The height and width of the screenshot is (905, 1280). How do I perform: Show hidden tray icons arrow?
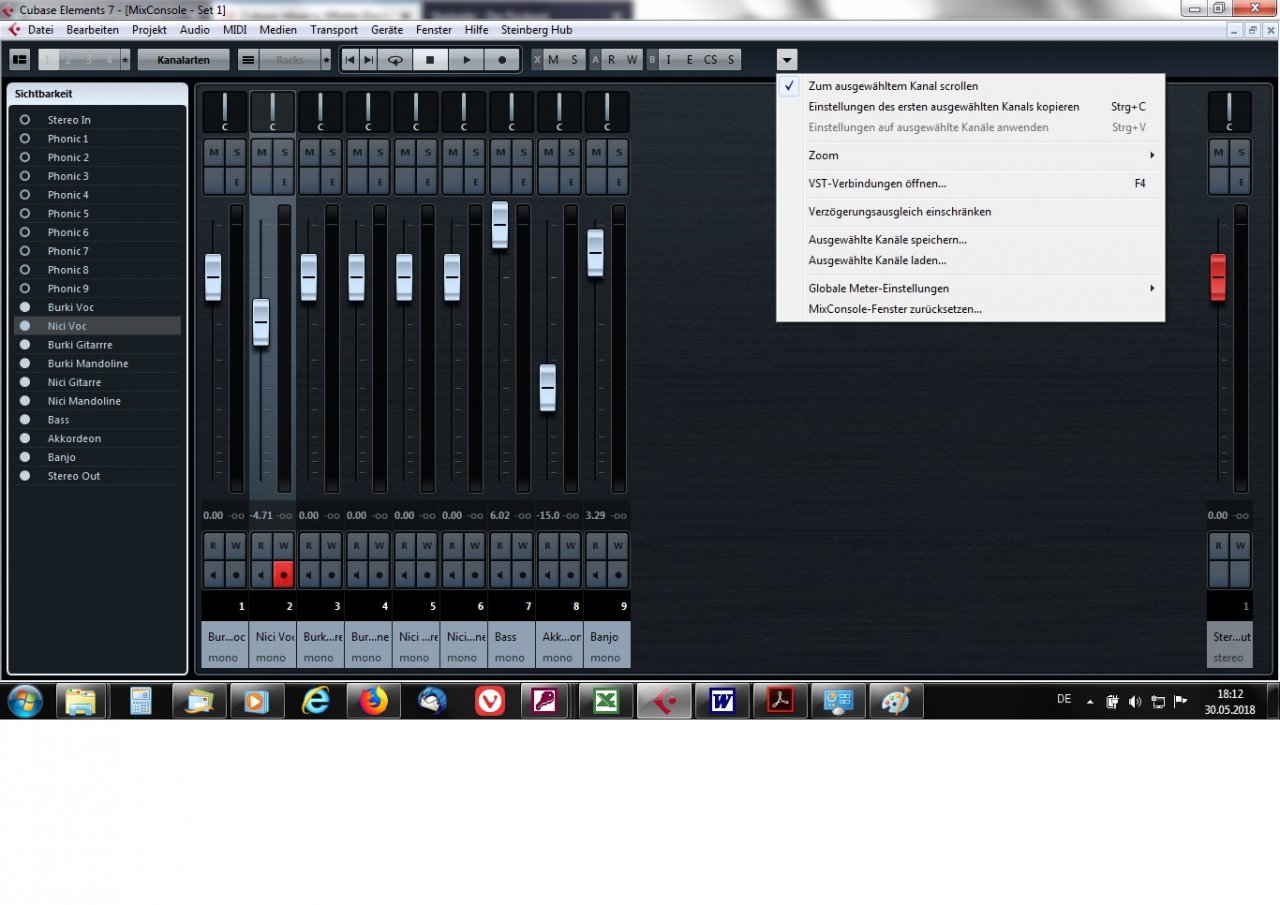(1090, 701)
